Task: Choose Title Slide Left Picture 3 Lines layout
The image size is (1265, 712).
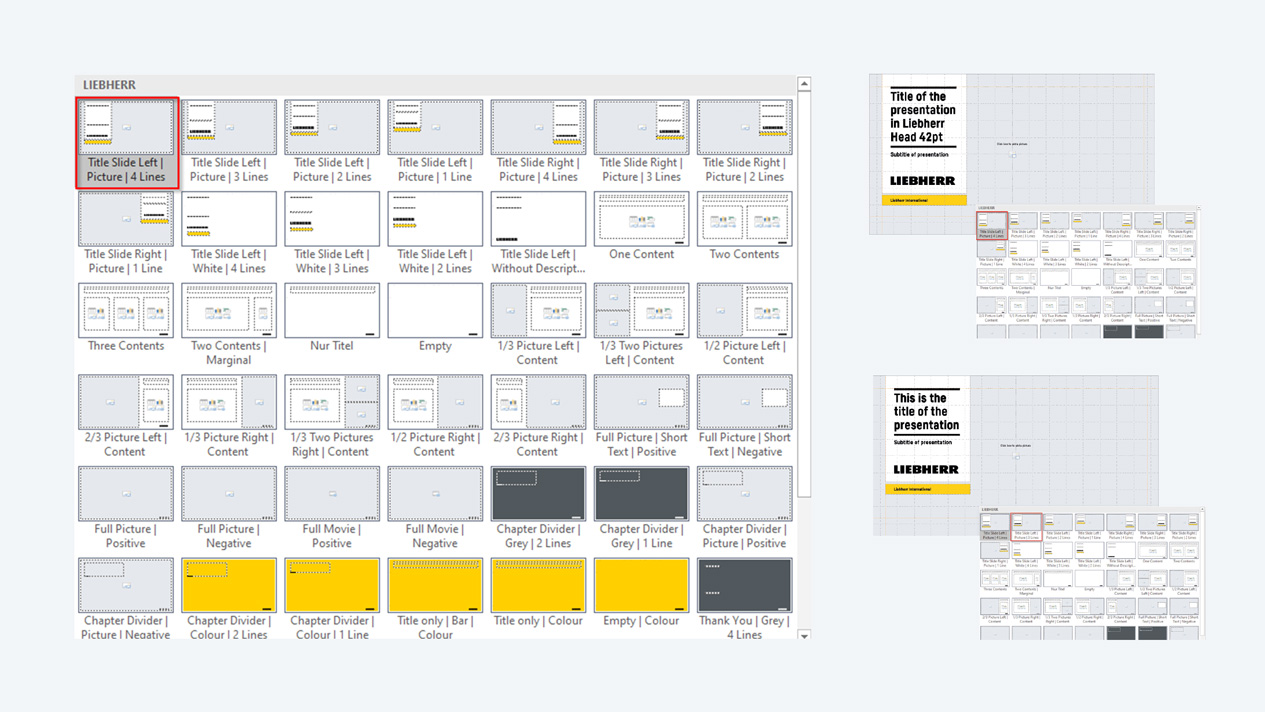Action: click(x=229, y=128)
